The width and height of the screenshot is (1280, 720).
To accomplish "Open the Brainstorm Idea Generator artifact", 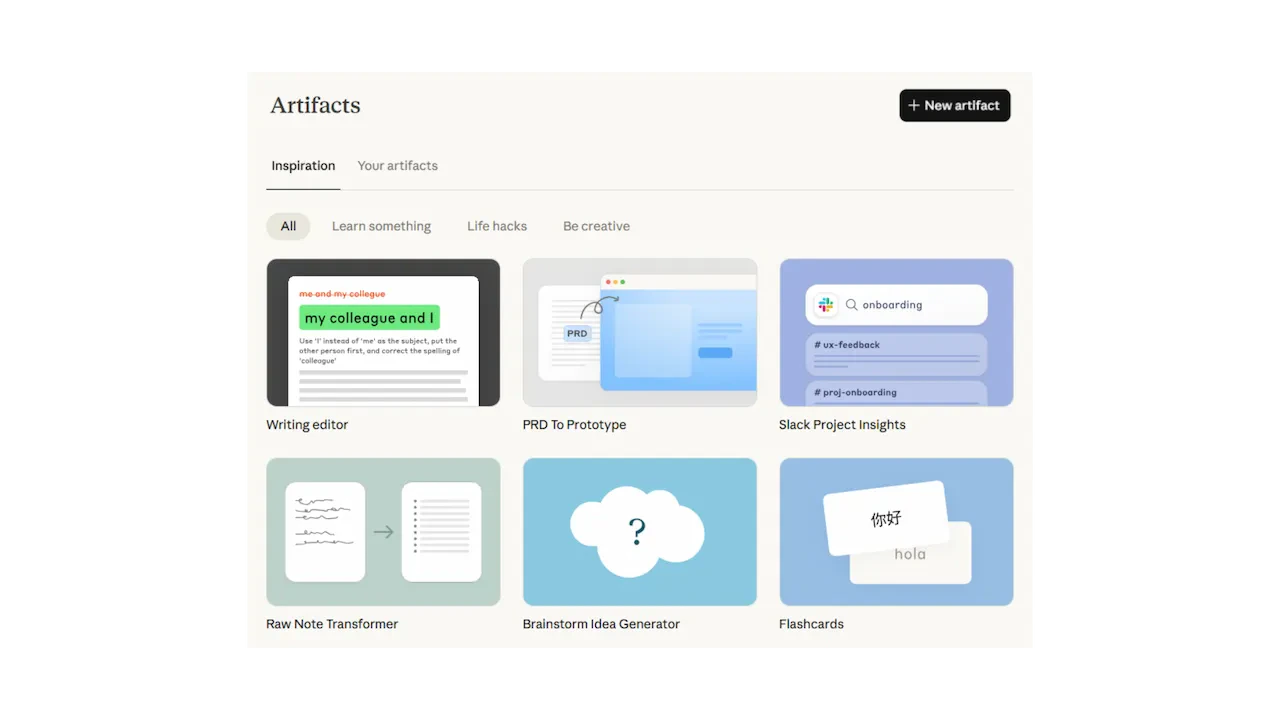I will pyautogui.click(x=640, y=531).
